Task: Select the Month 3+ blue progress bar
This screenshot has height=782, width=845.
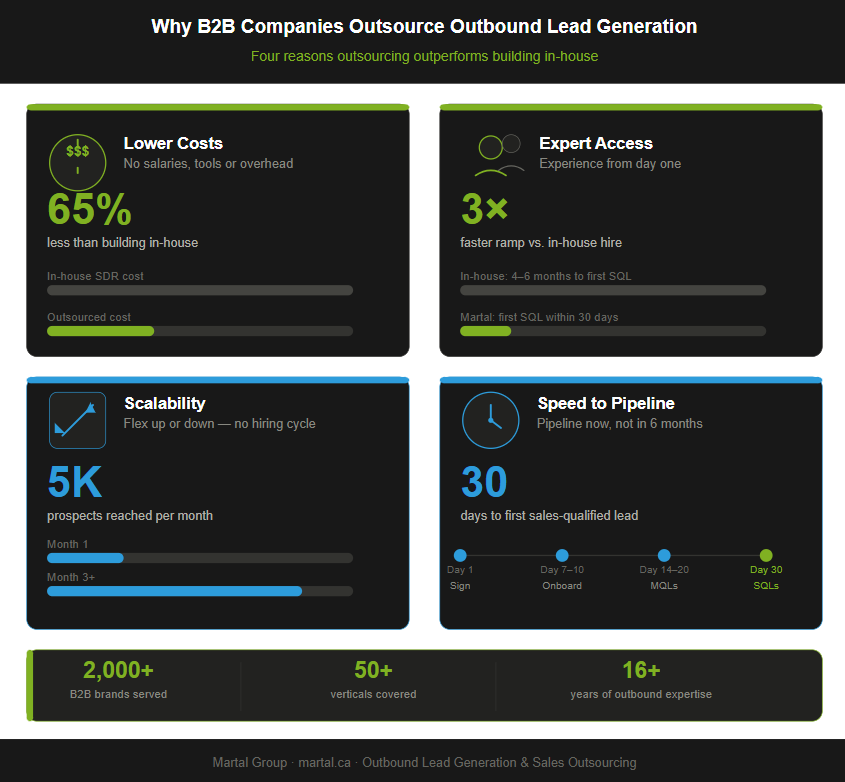Action: (x=199, y=591)
